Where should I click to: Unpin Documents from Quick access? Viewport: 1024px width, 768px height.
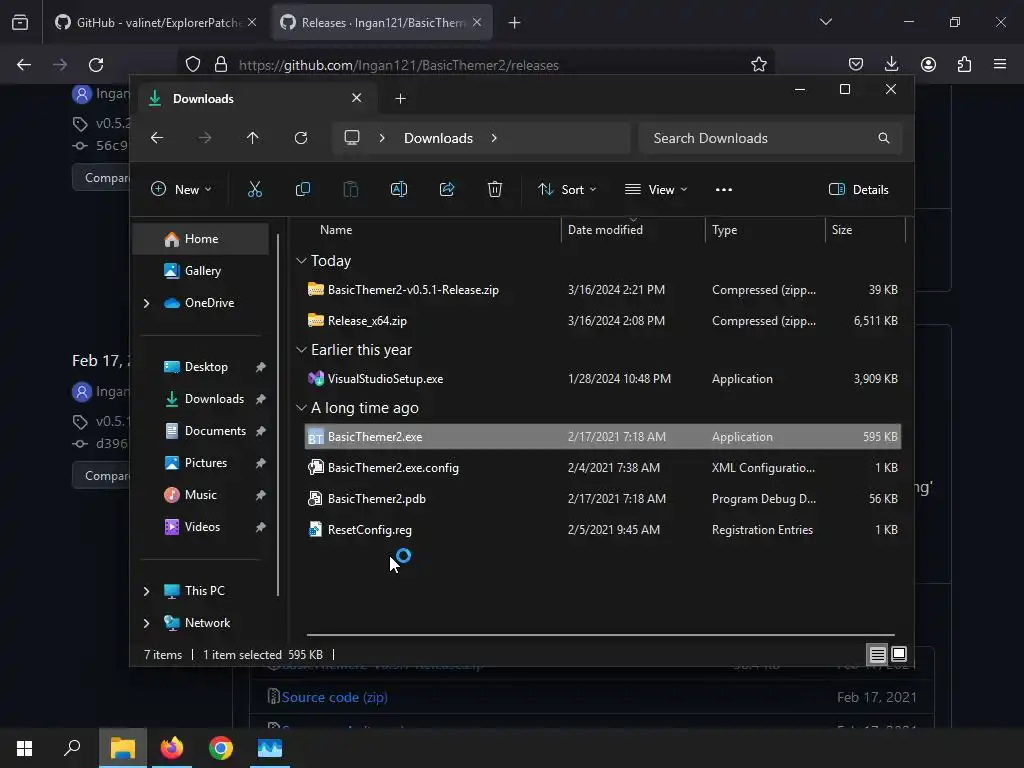[x=261, y=431]
